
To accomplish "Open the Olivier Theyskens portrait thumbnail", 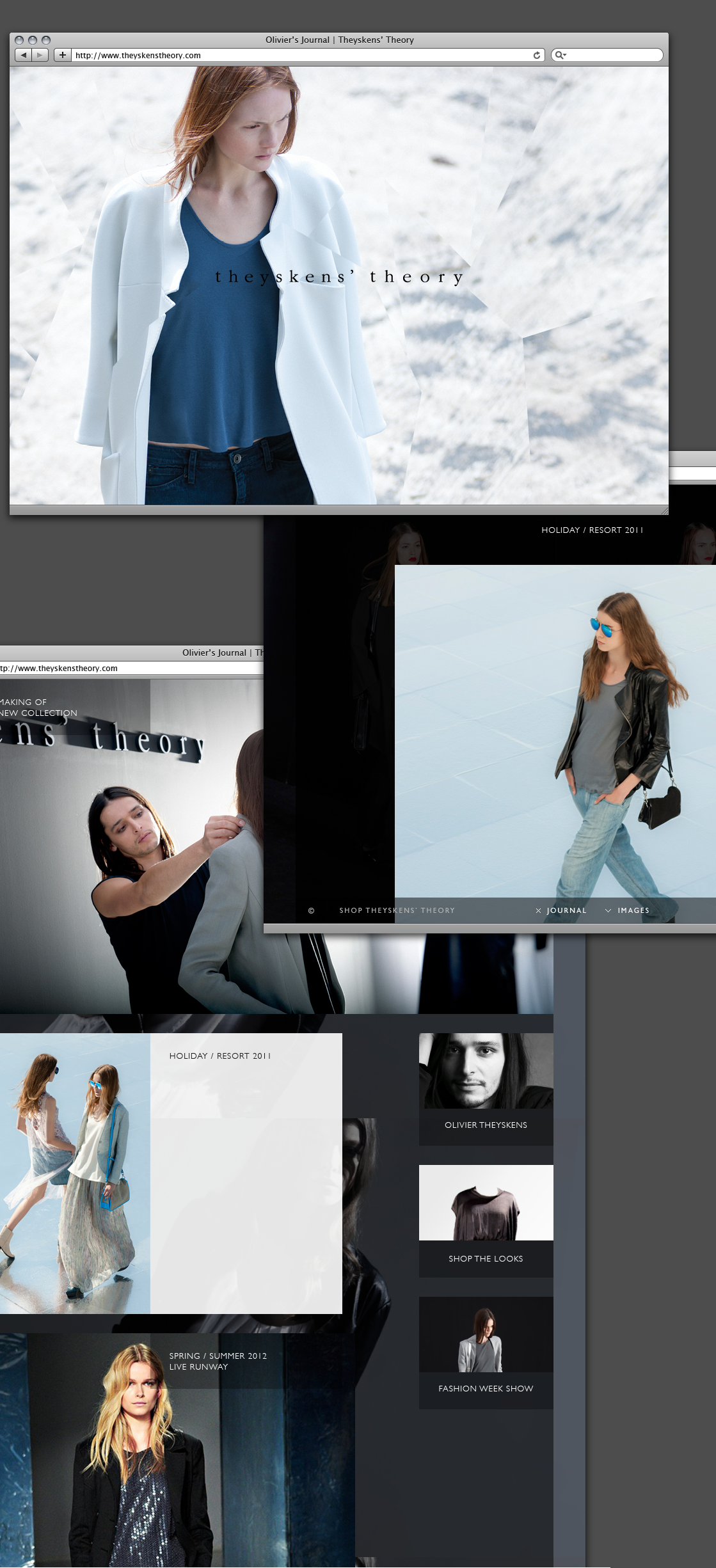I will coord(486,1071).
